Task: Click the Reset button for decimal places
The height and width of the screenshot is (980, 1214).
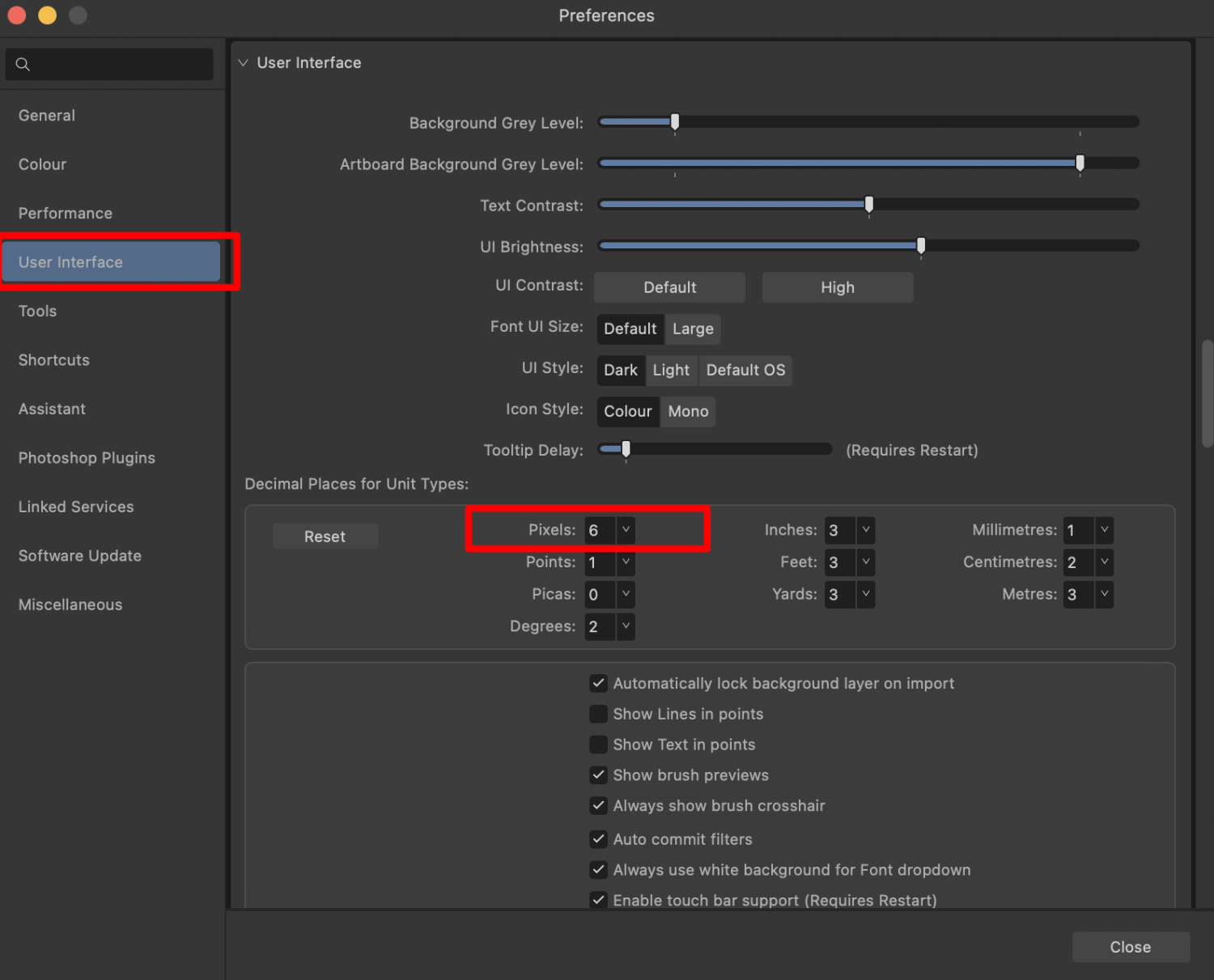Action: (325, 536)
